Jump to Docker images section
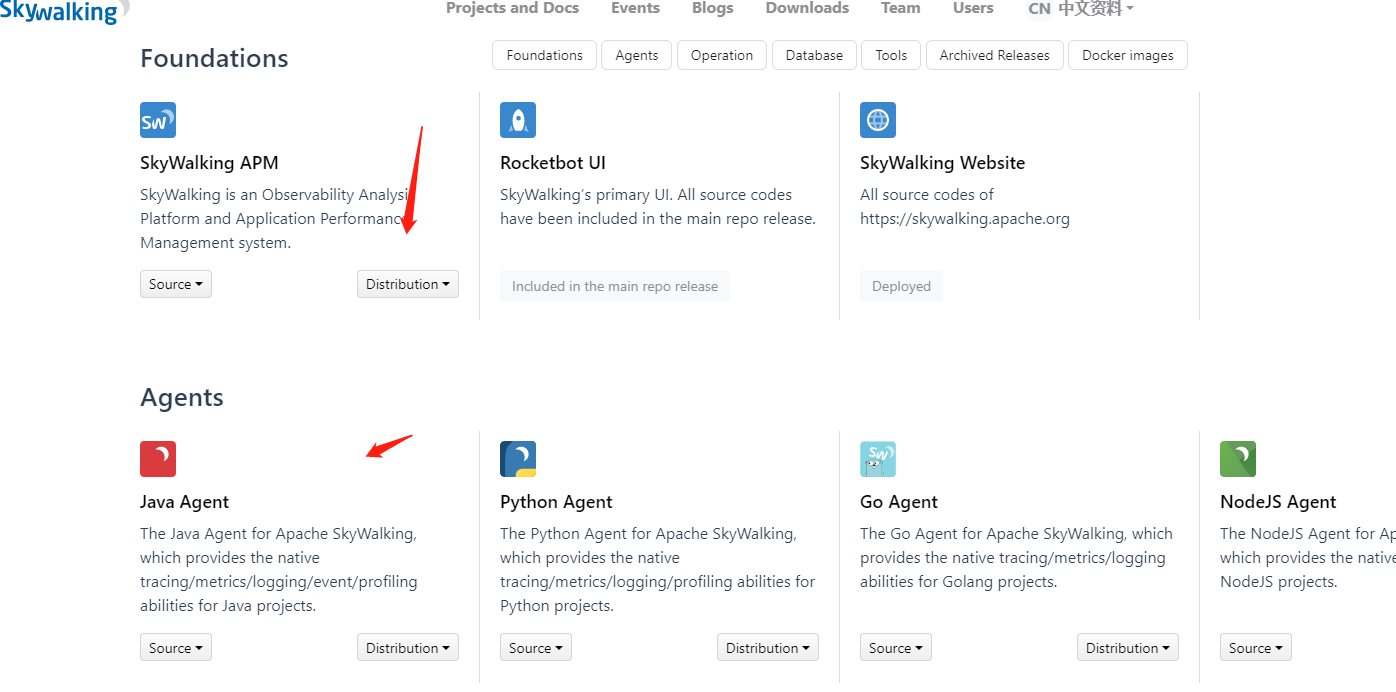The image size is (1396, 692). [1128, 55]
